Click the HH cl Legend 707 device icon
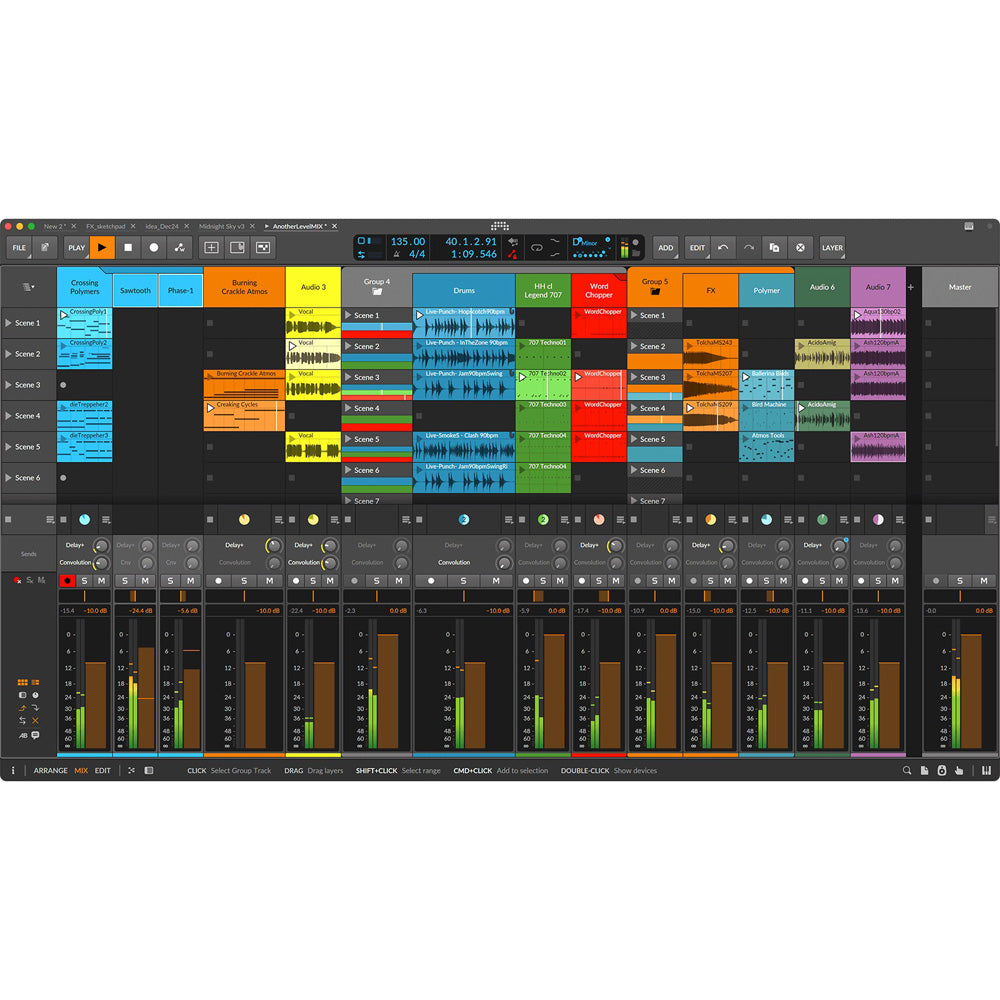1000x1000 pixels. click(x=543, y=520)
